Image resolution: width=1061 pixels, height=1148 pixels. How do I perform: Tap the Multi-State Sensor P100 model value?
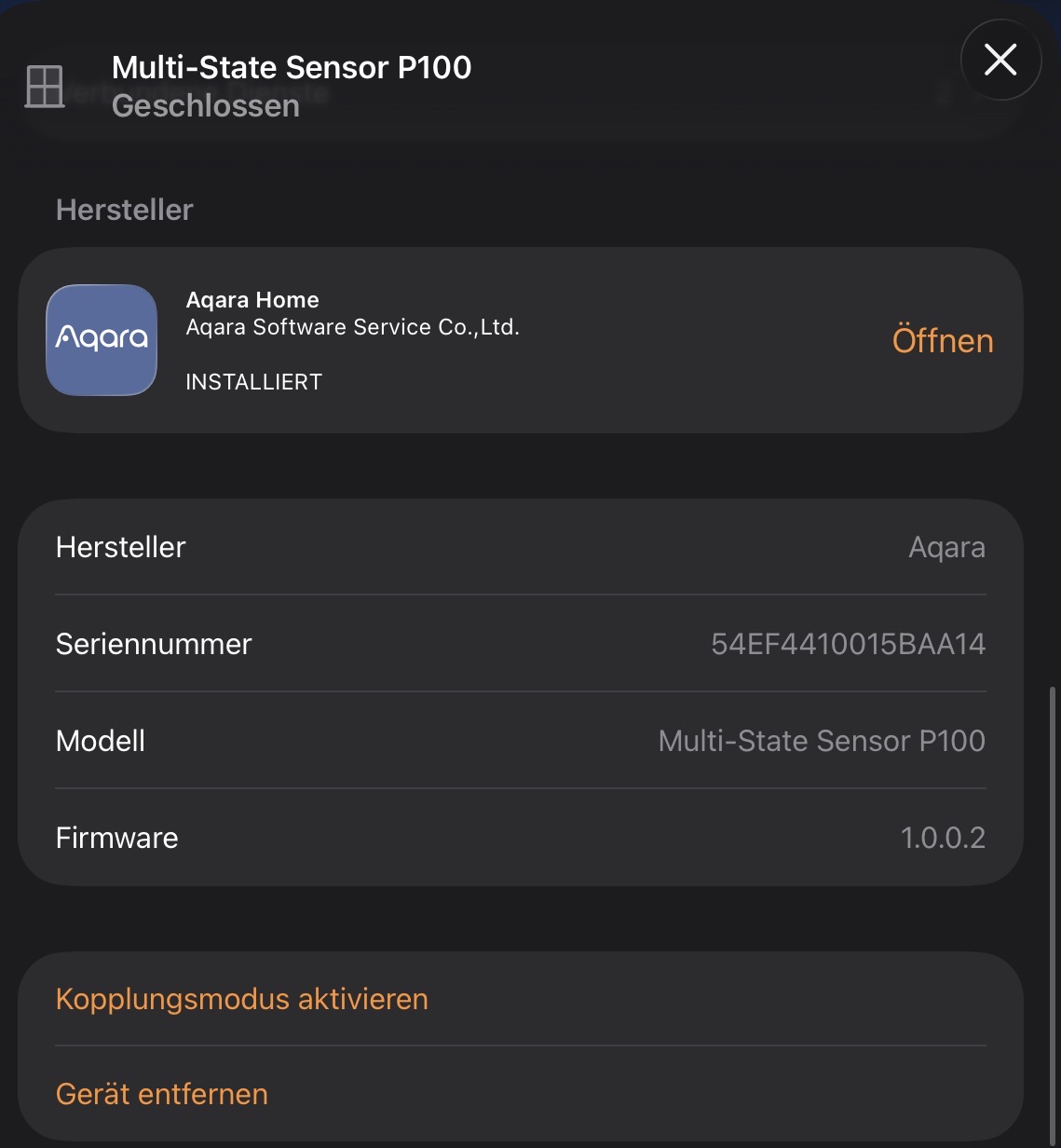tap(822, 741)
